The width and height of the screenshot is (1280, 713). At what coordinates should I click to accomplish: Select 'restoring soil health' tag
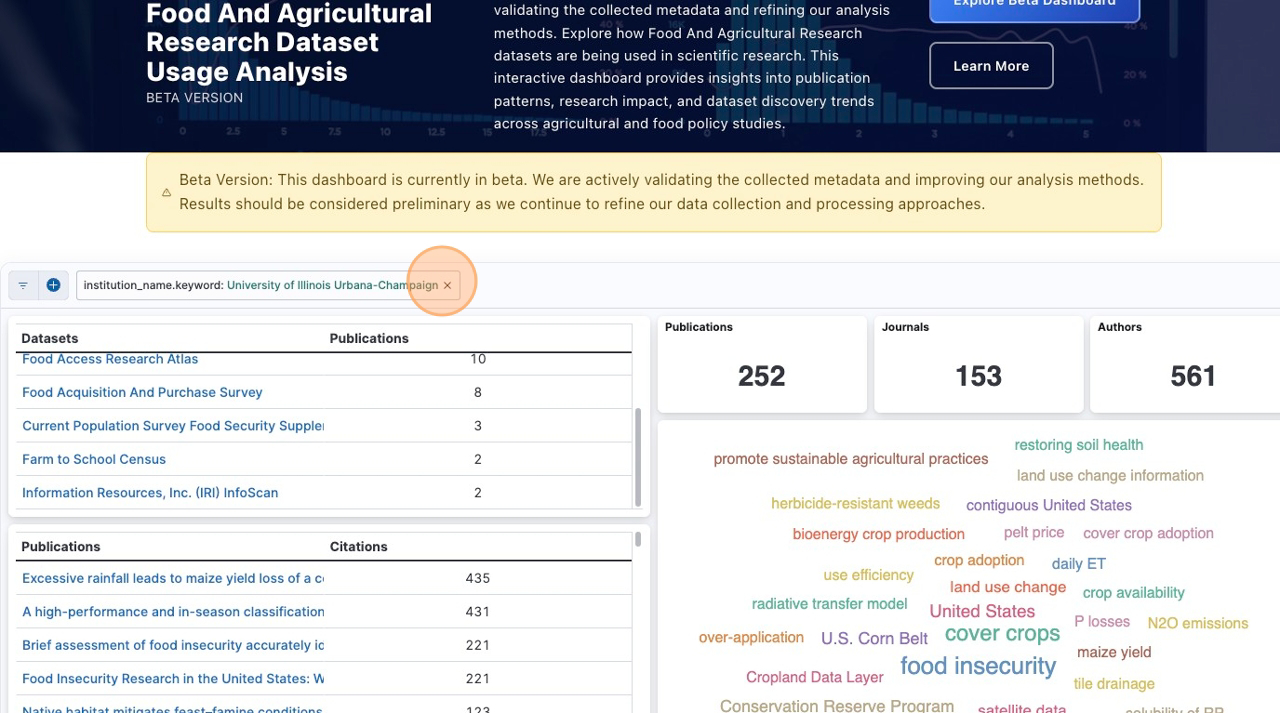click(1078, 445)
